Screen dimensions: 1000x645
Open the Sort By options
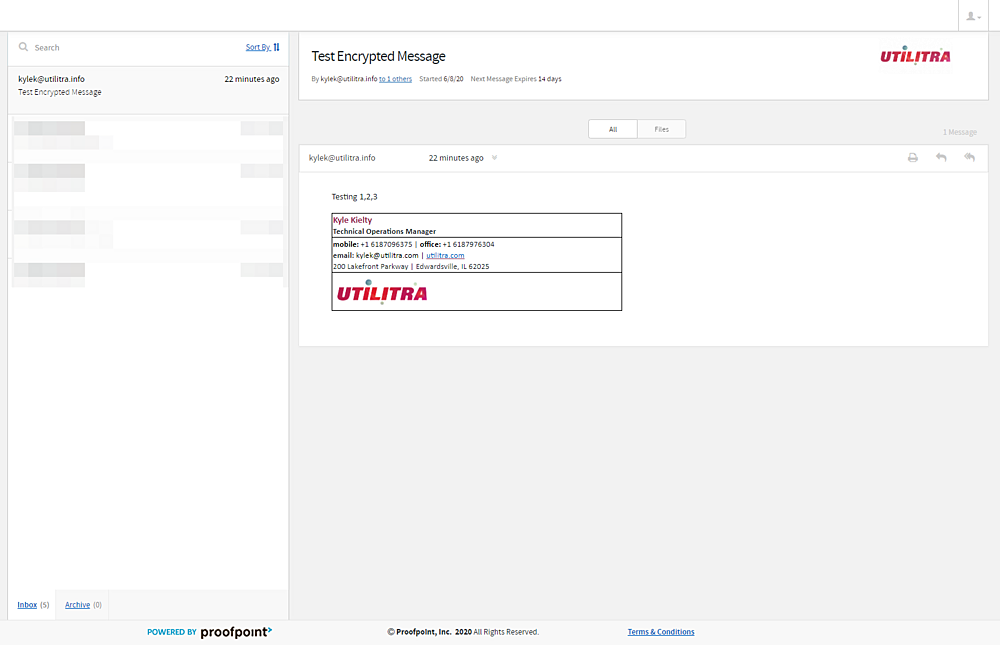(x=257, y=47)
